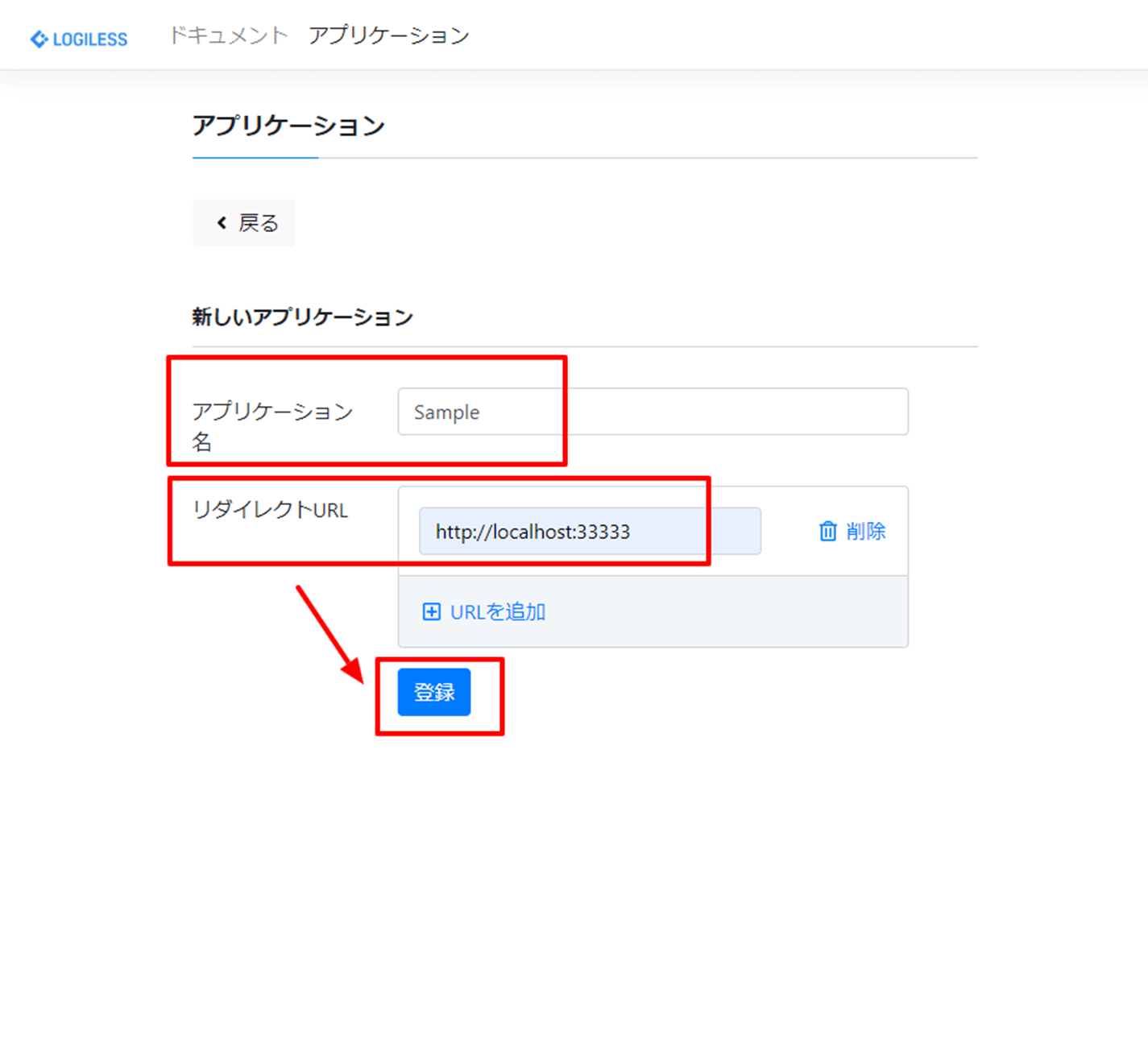This screenshot has height=1052, width=1148.
Task: Click the LOGILESS wordmark in header
Action: (90, 39)
